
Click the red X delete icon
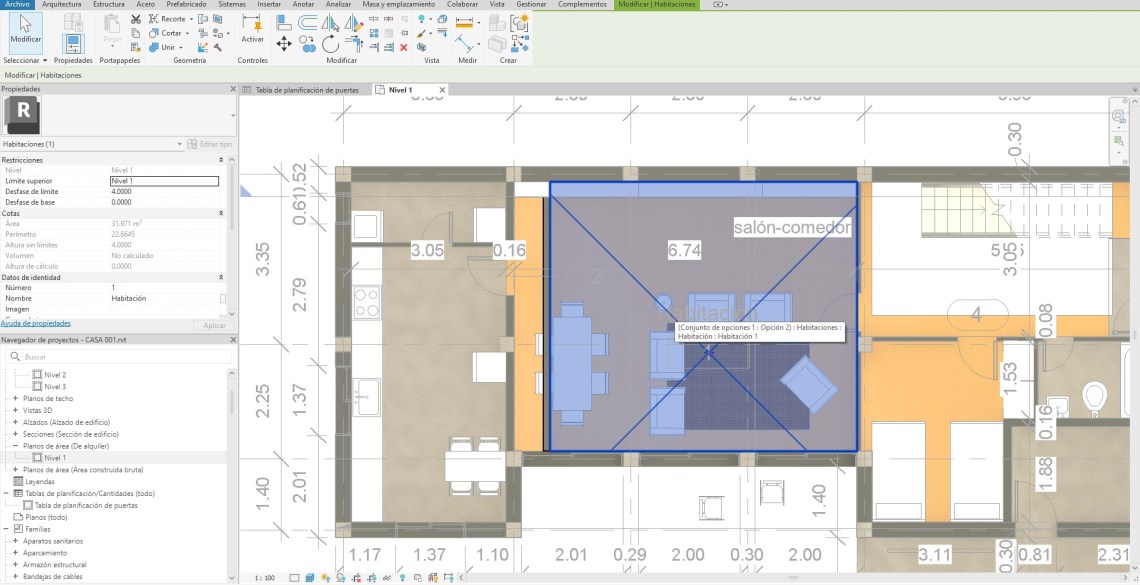pyautogui.click(x=403, y=47)
